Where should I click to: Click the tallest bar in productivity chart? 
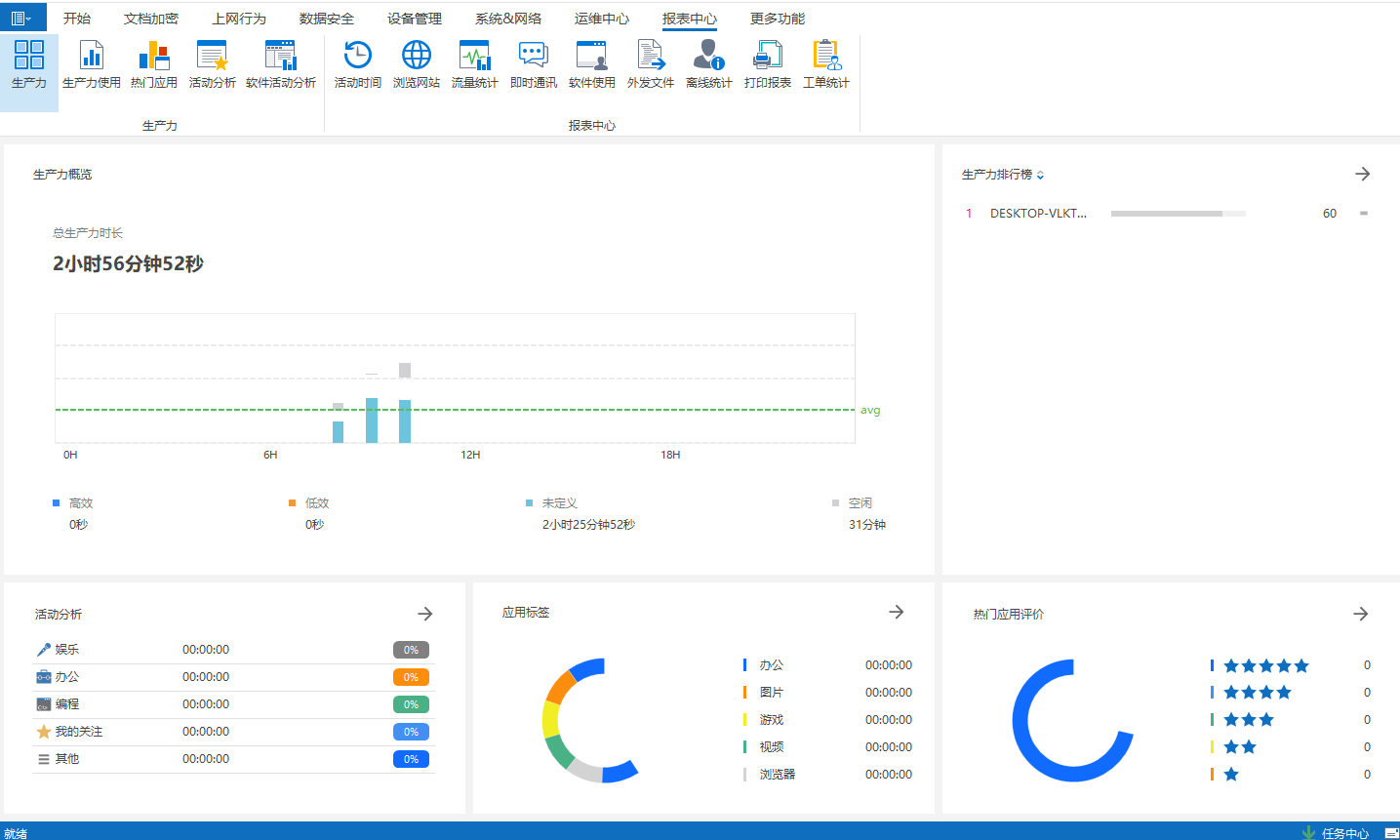[405, 415]
